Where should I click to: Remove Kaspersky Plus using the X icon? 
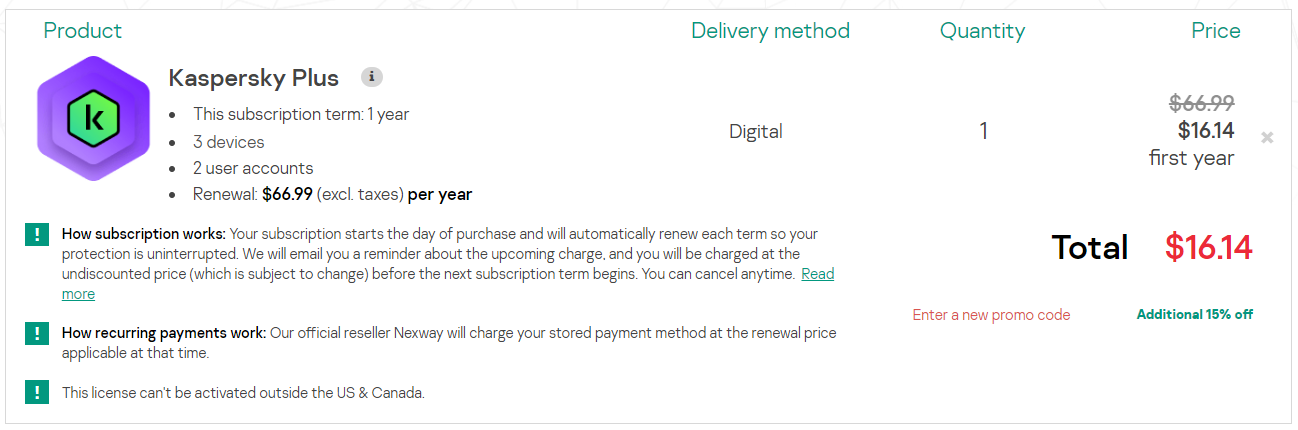click(x=1267, y=137)
